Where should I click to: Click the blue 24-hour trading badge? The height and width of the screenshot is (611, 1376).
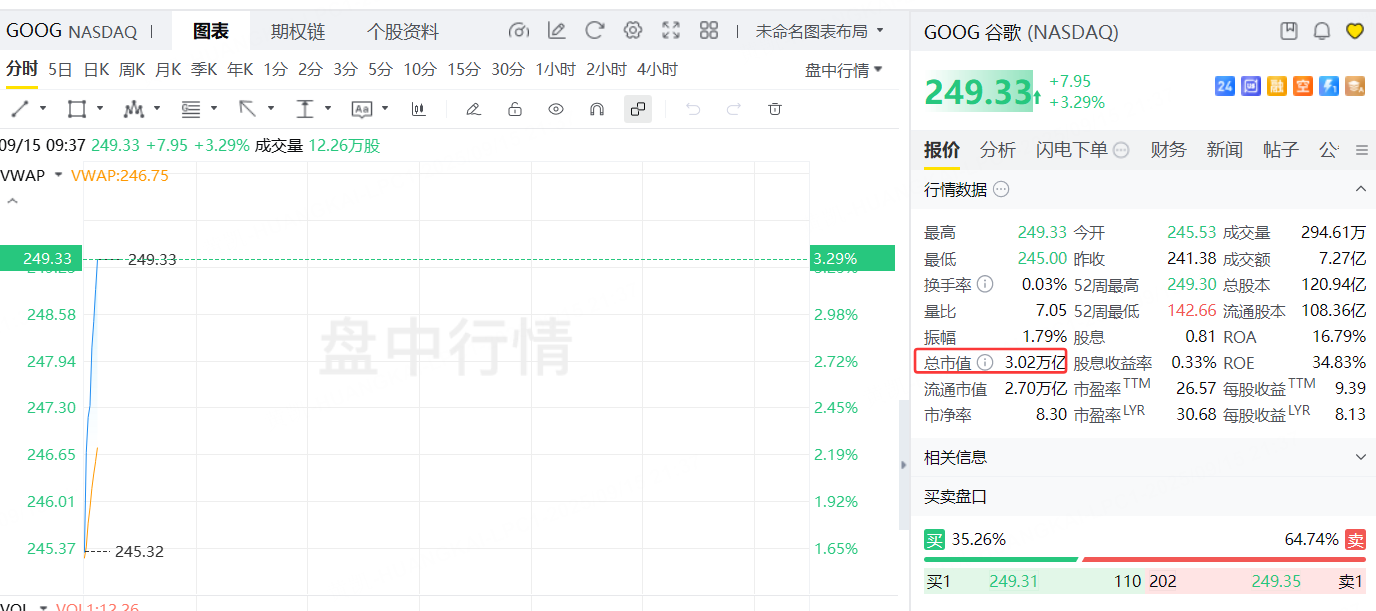(x=1225, y=86)
